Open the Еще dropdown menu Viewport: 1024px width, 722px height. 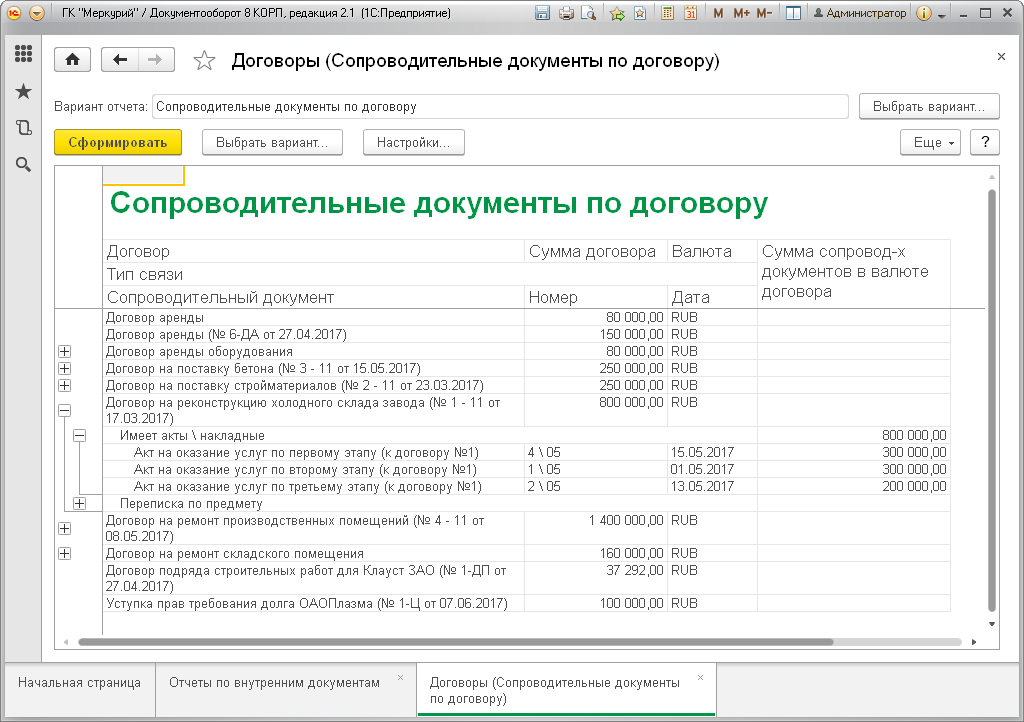931,142
